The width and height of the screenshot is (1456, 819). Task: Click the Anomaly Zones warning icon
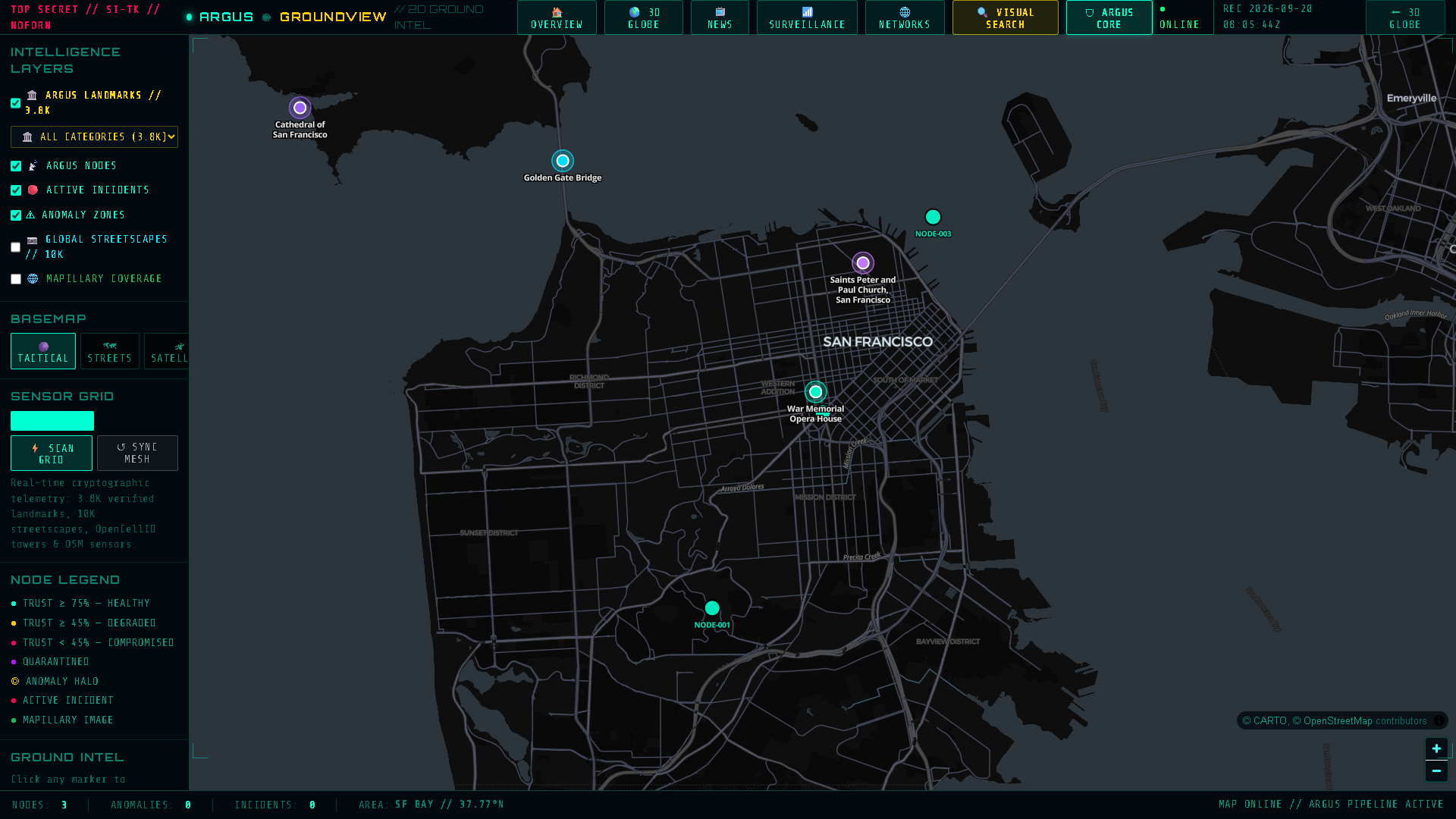coord(30,215)
